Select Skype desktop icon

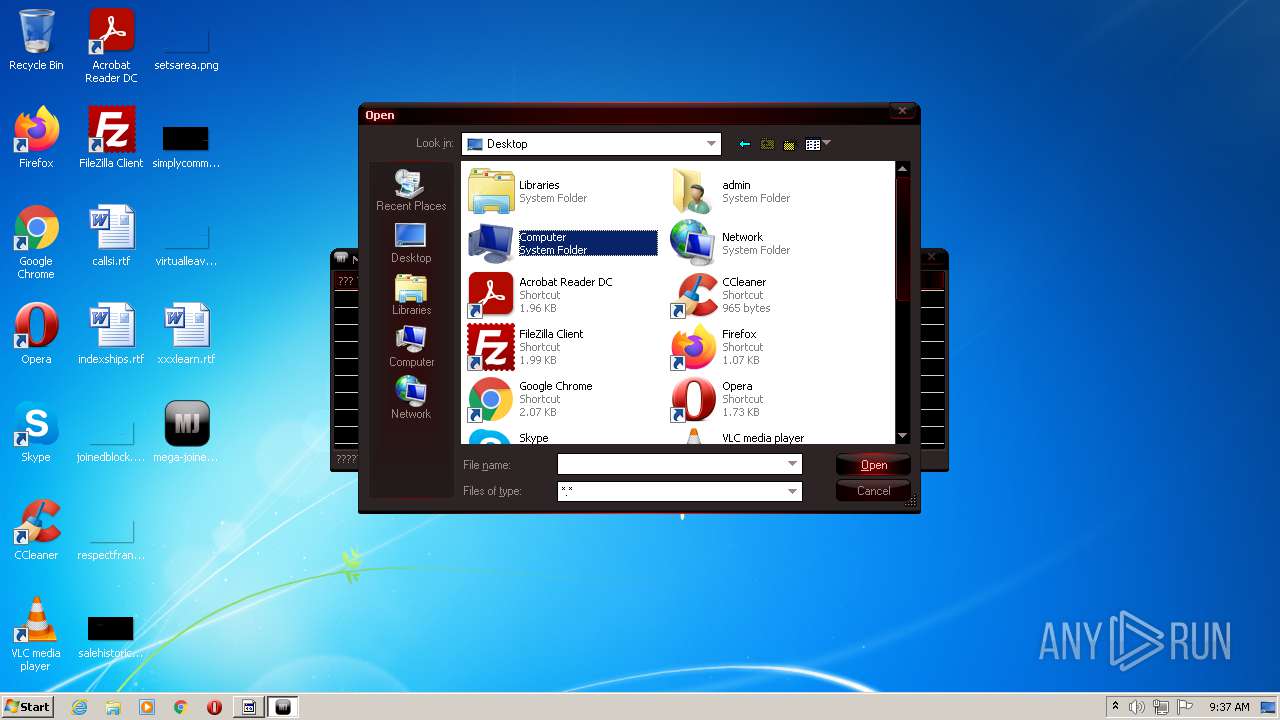pos(36,432)
